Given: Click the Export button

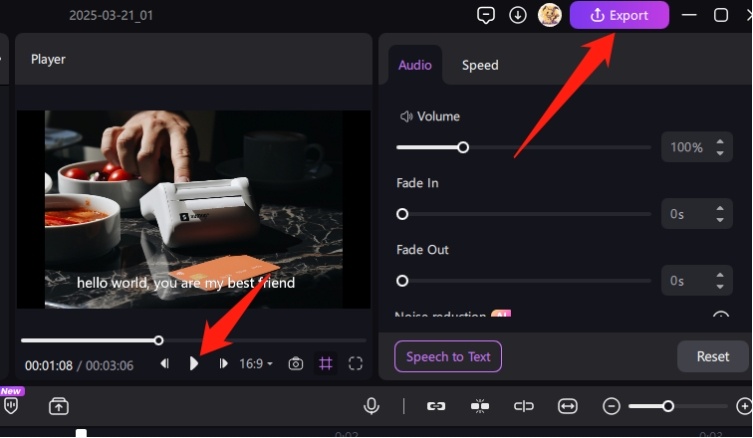Looking at the screenshot, I should pos(619,15).
